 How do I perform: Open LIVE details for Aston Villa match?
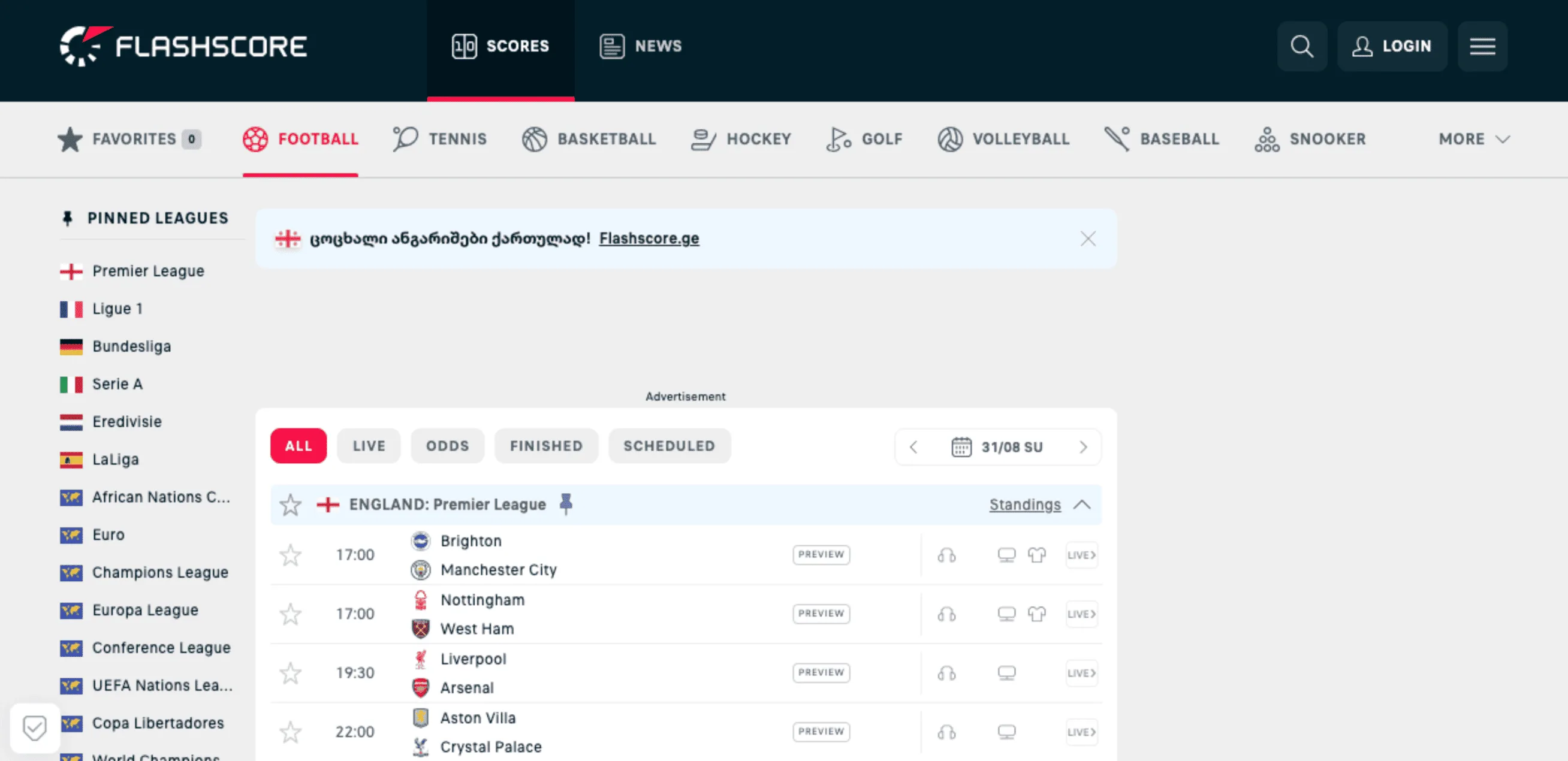pyautogui.click(x=1082, y=732)
